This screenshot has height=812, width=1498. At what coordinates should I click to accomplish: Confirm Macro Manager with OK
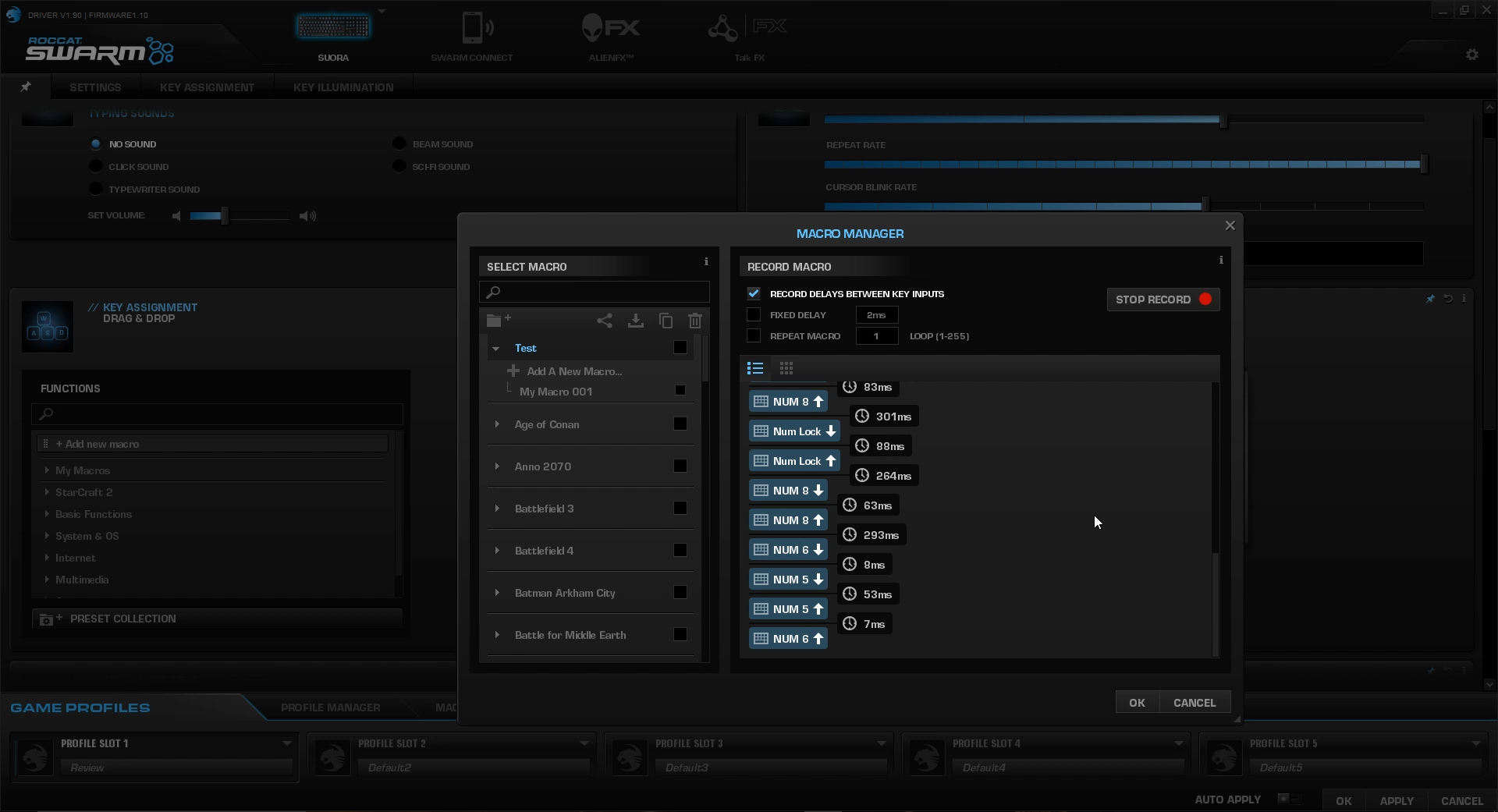pos(1137,703)
